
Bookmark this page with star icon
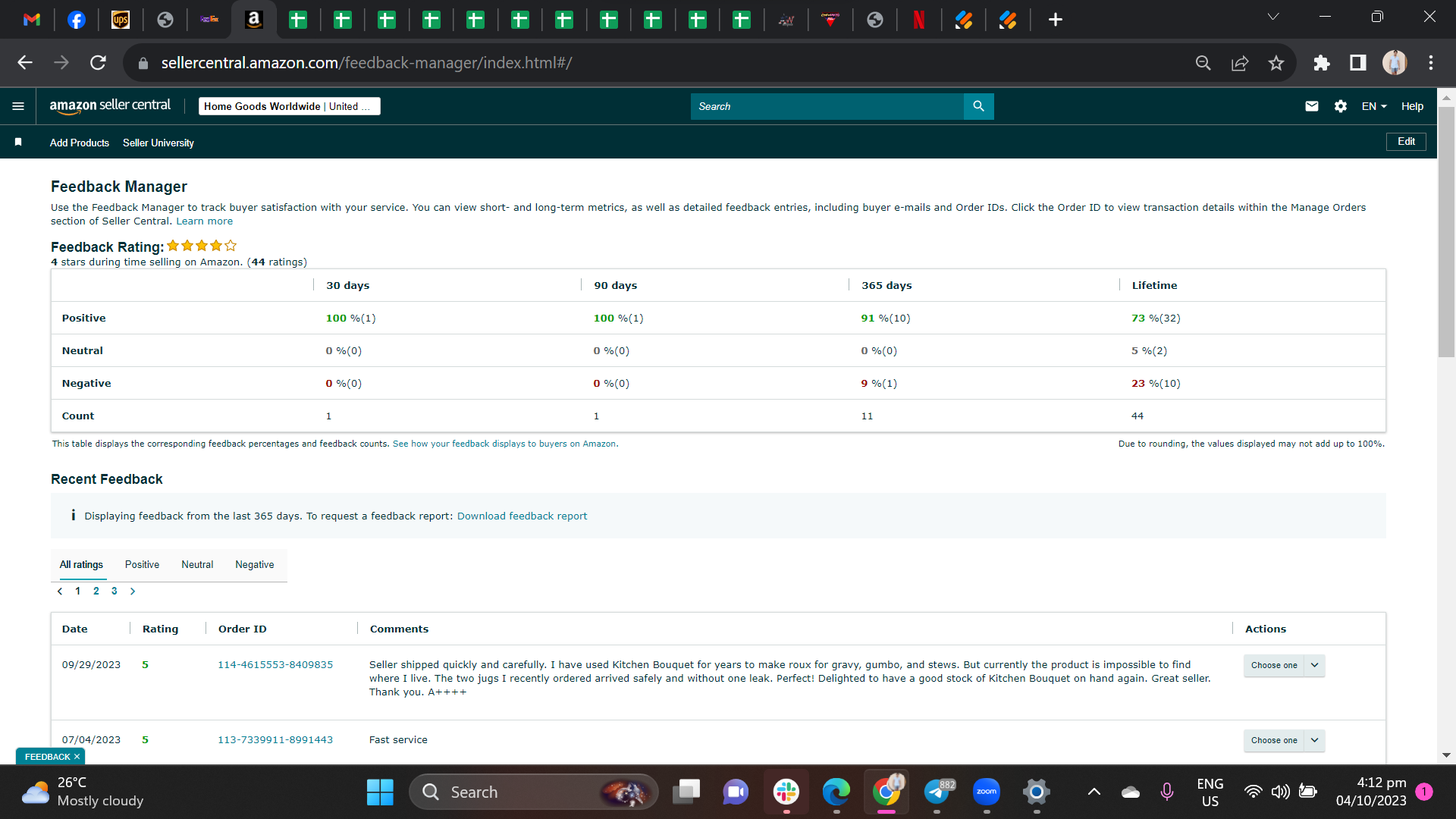(1276, 63)
